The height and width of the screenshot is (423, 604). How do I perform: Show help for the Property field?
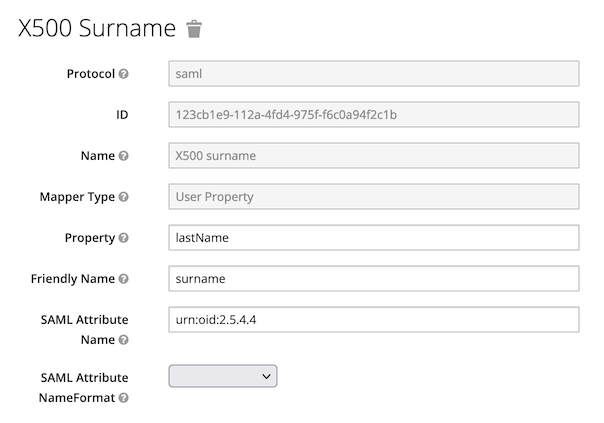[123, 238]
